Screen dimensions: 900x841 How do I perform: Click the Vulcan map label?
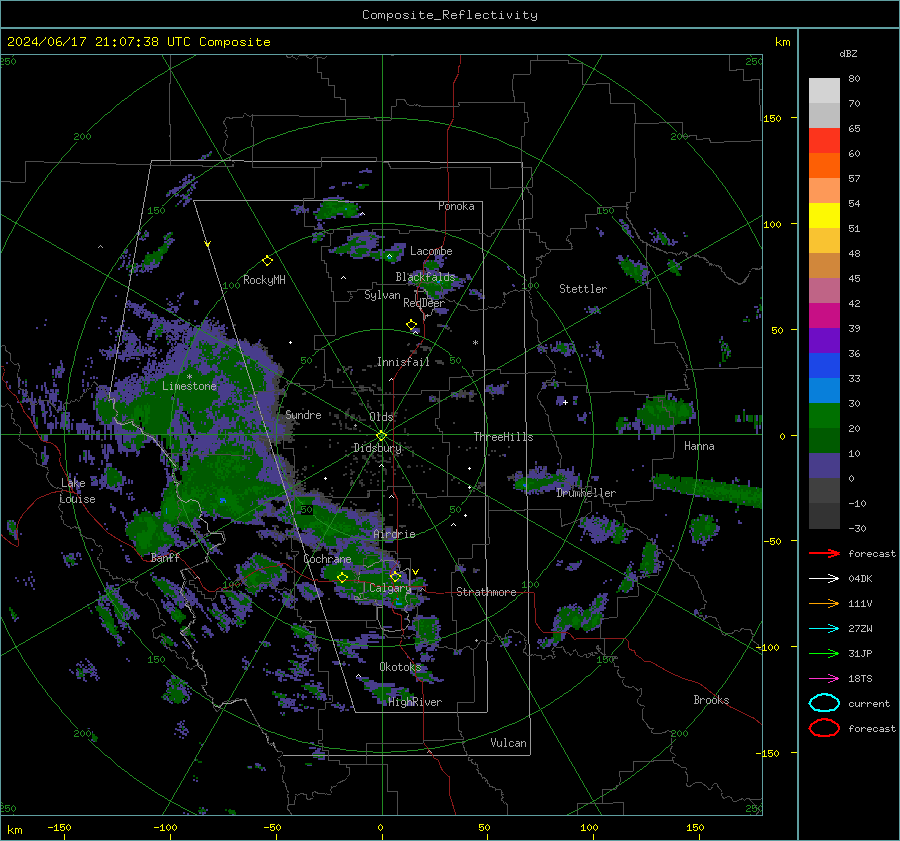(x=509, y=743)
